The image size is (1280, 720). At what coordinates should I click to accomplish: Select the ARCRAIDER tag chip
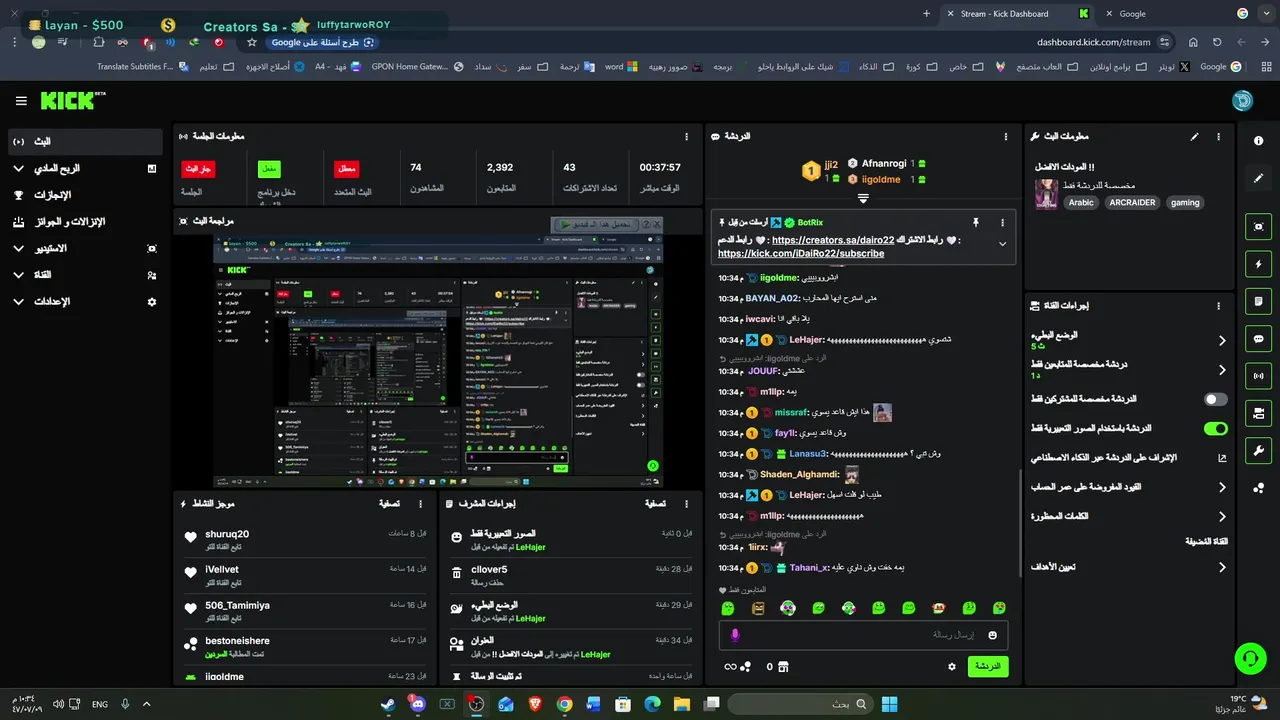[x=1132, y=202]
